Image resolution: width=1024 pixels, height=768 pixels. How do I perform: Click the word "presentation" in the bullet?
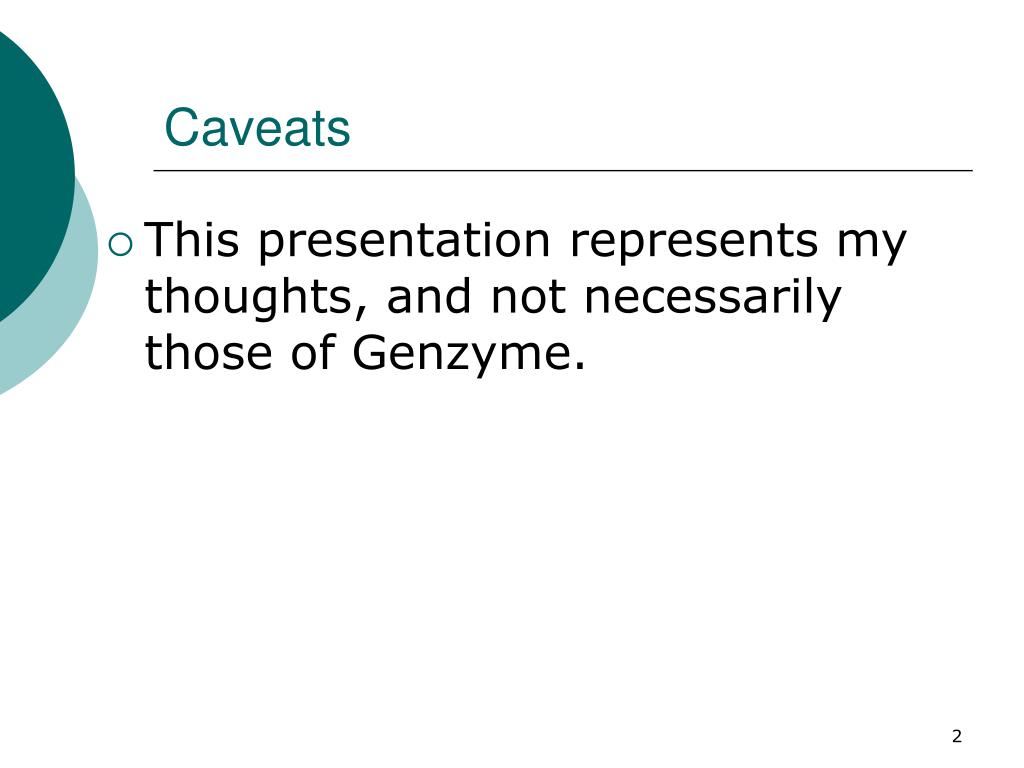[404, 242]
